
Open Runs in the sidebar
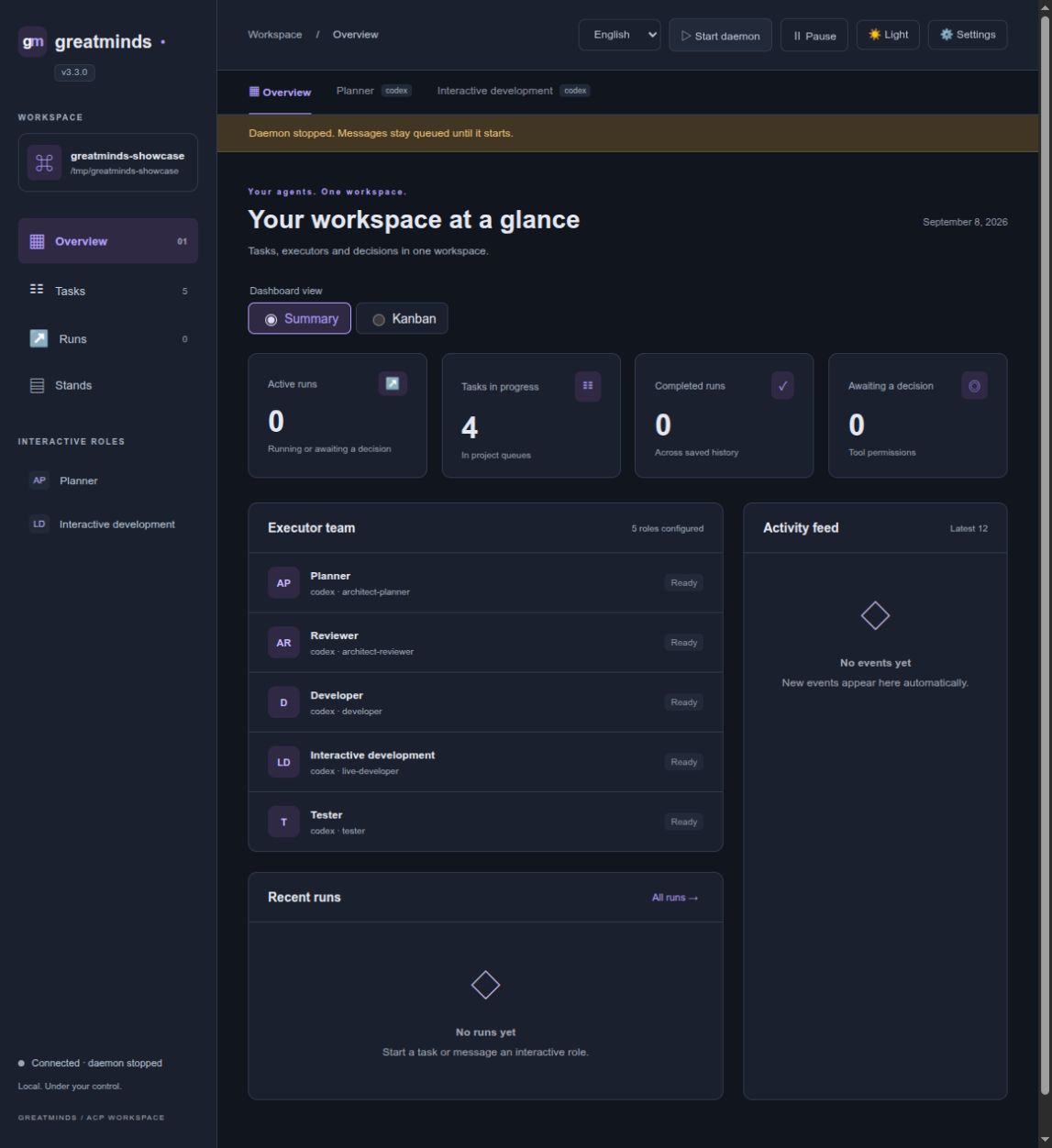(108, 338)
